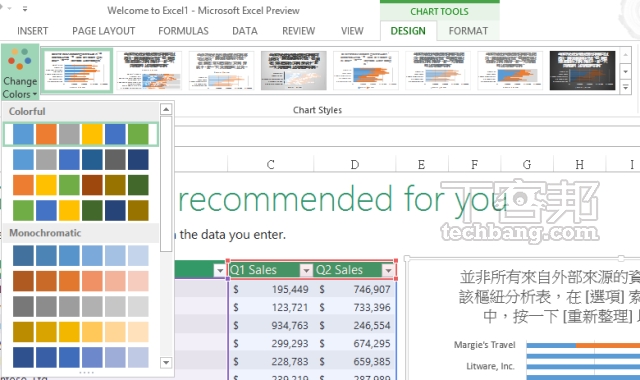The width and height of the screenshot is (640, 380).
Task: Go to the DATA tab
Action: (245, 31)
